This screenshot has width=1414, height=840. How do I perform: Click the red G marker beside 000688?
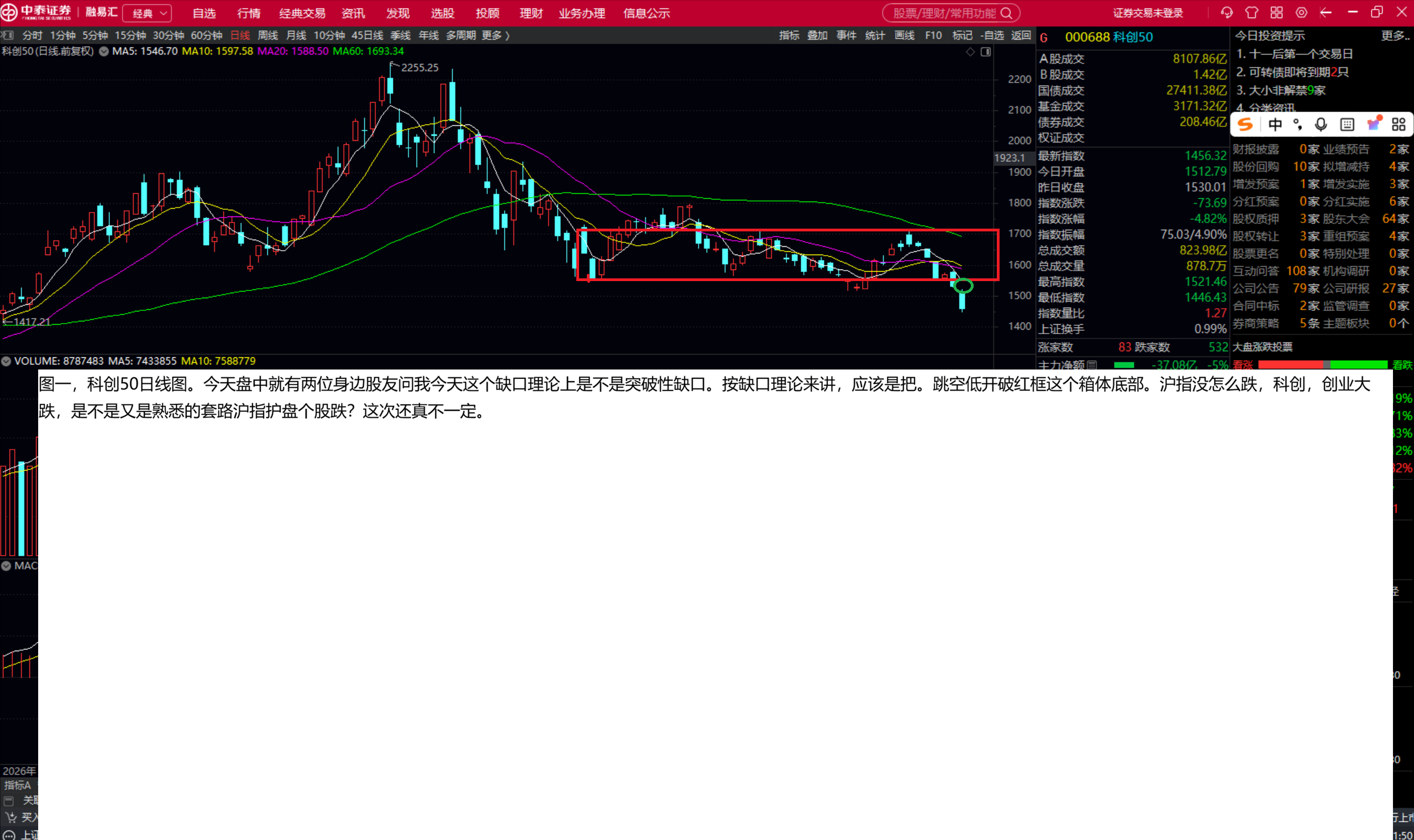1044,38
